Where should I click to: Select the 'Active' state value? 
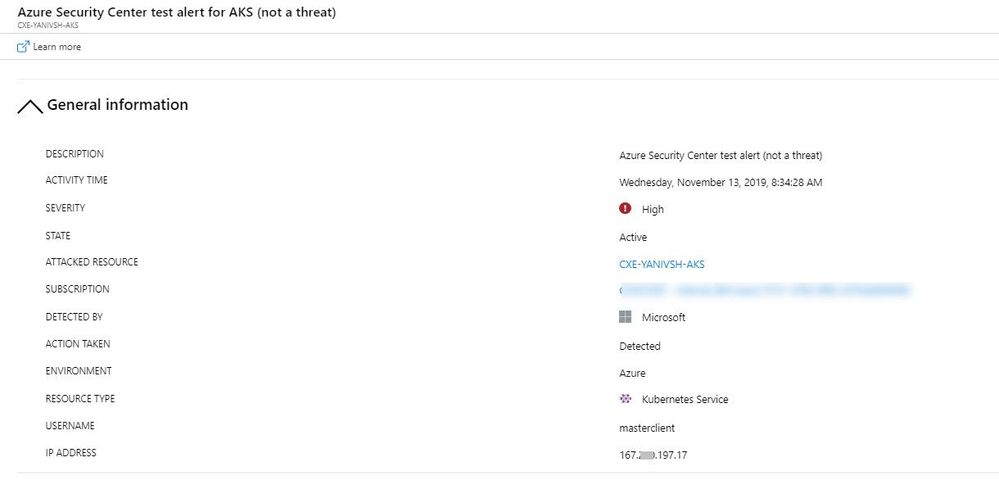(633, 237)
